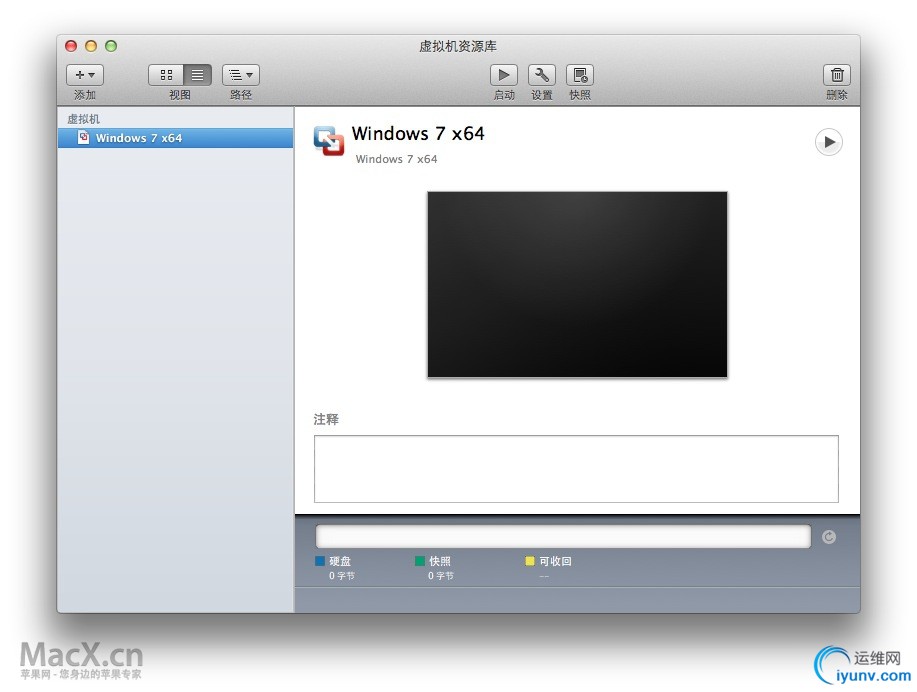Click the VM file icon beside Windows 7 x64
Screen dimensions: 917x692
84,137
